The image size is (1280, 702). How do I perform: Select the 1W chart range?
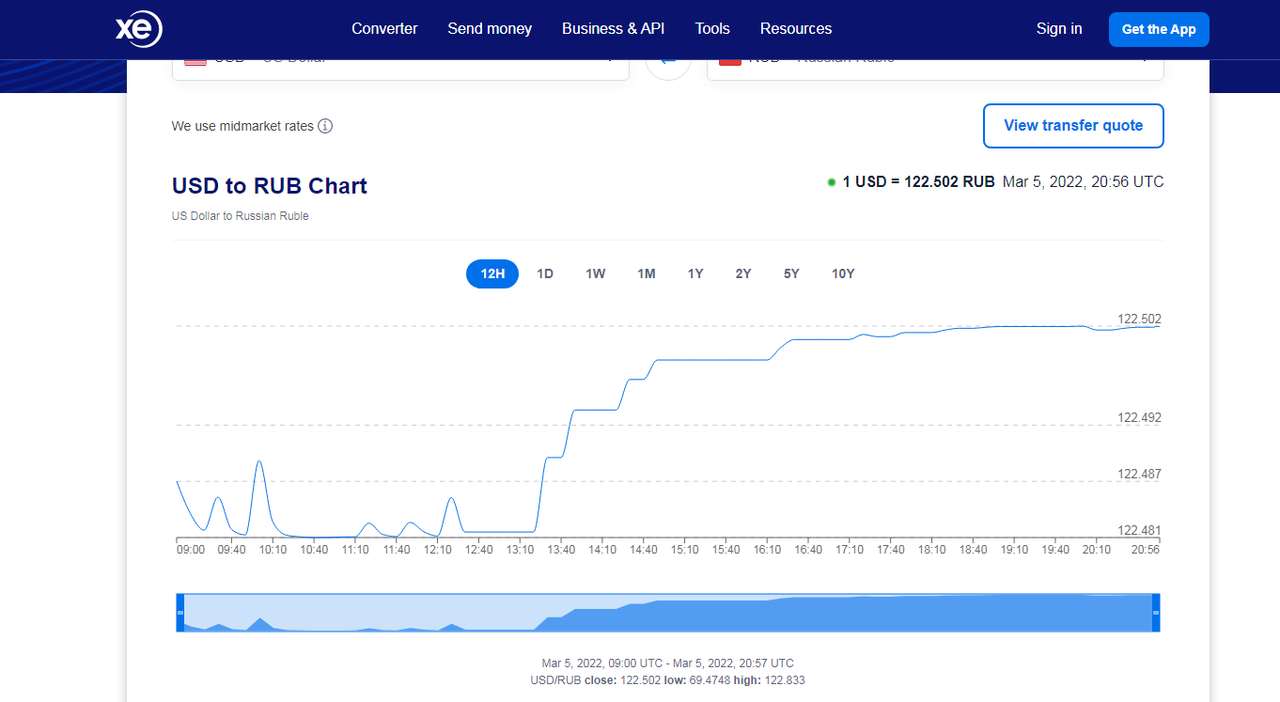[595, 274]
